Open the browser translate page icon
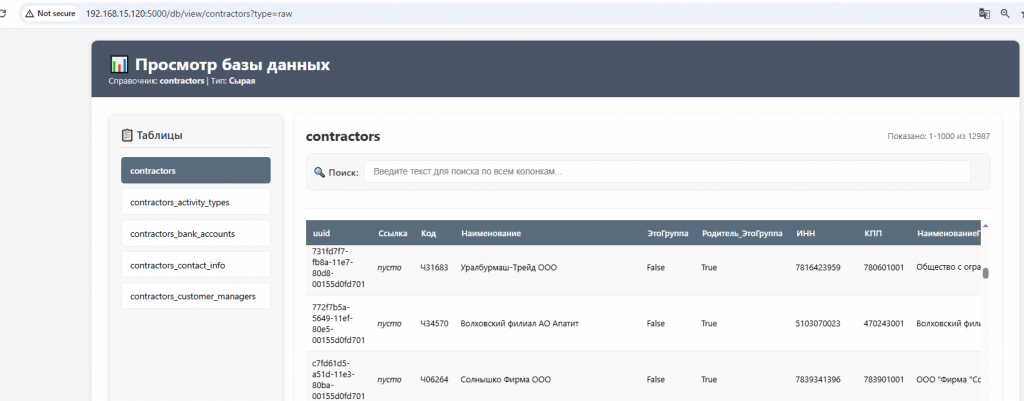 984,14
